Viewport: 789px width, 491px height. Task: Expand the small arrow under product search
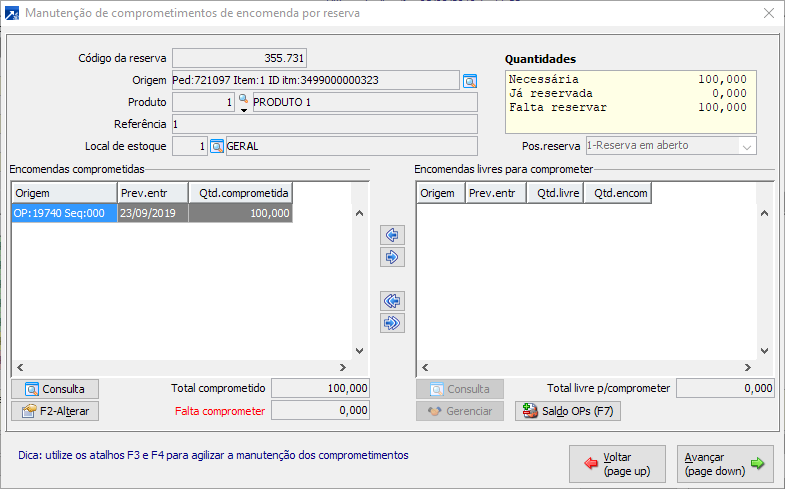coord(244,110)
